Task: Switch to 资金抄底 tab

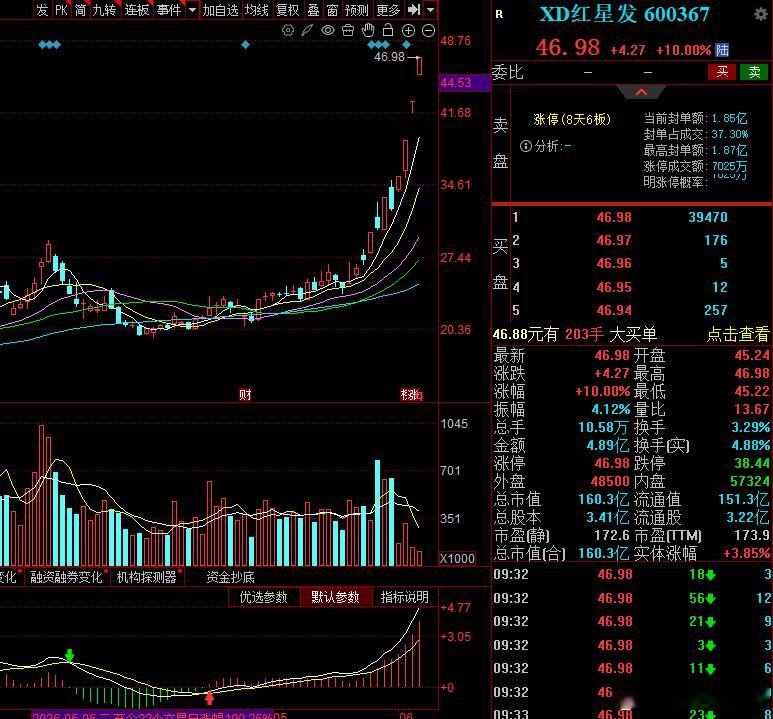Action: click(230, 577)
